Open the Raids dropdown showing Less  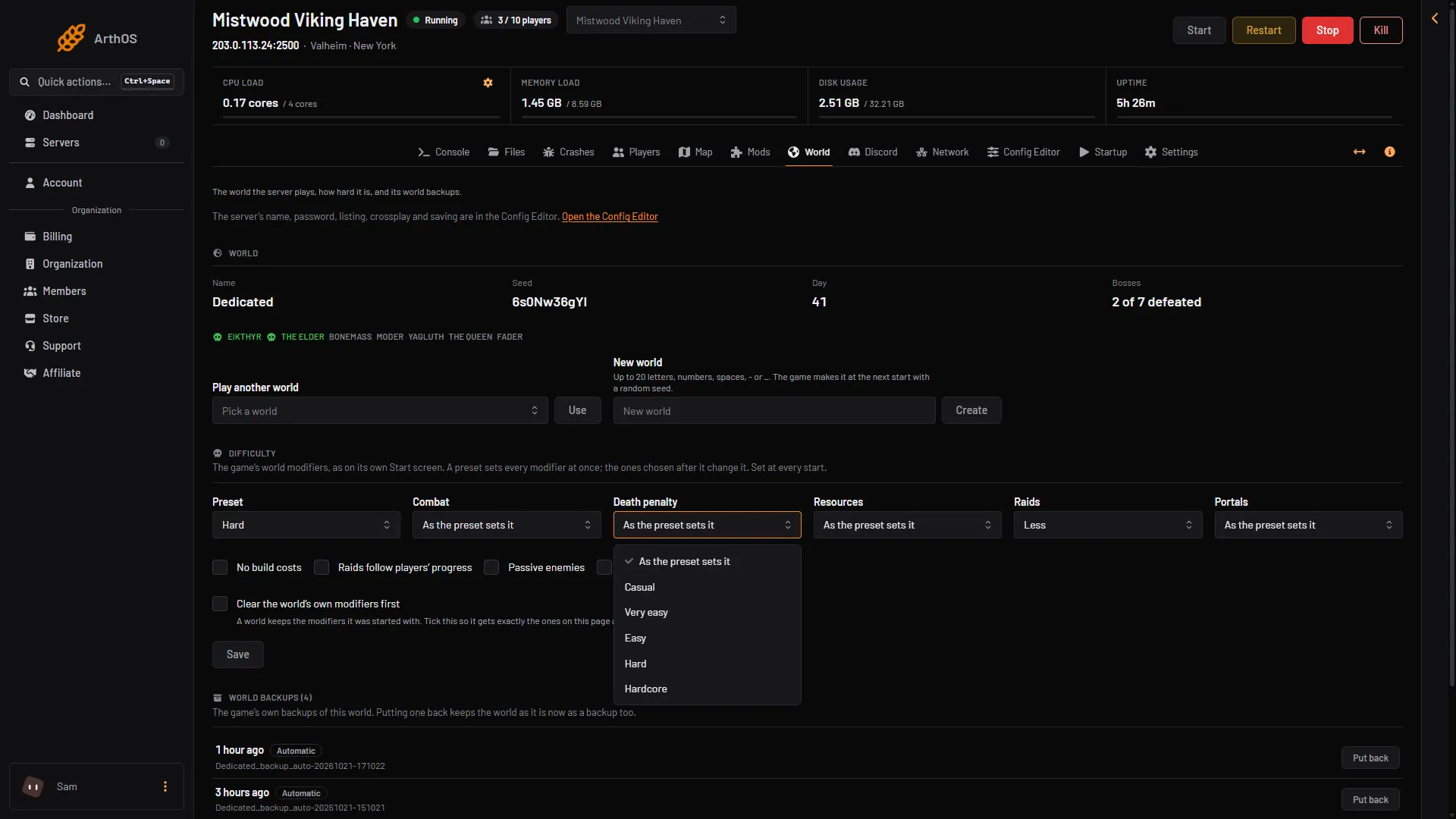coord(1108,525)
